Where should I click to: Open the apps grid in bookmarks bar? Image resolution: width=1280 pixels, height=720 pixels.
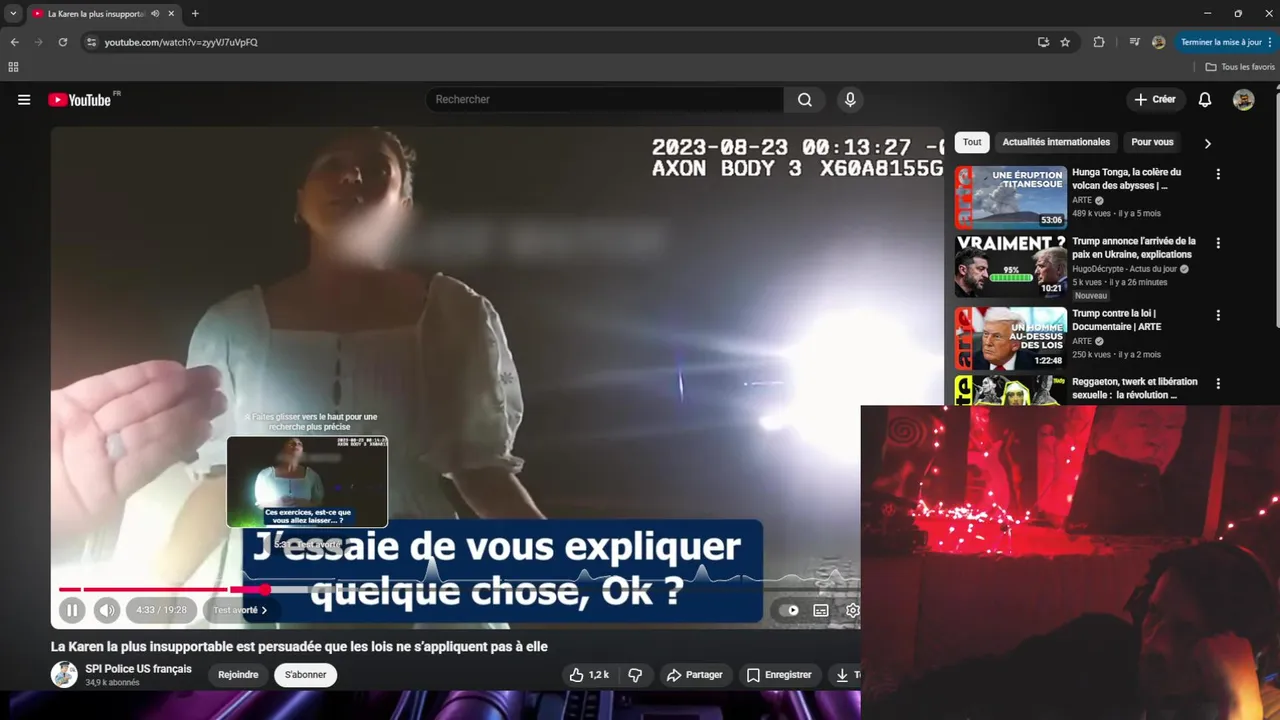click(13, 67)
